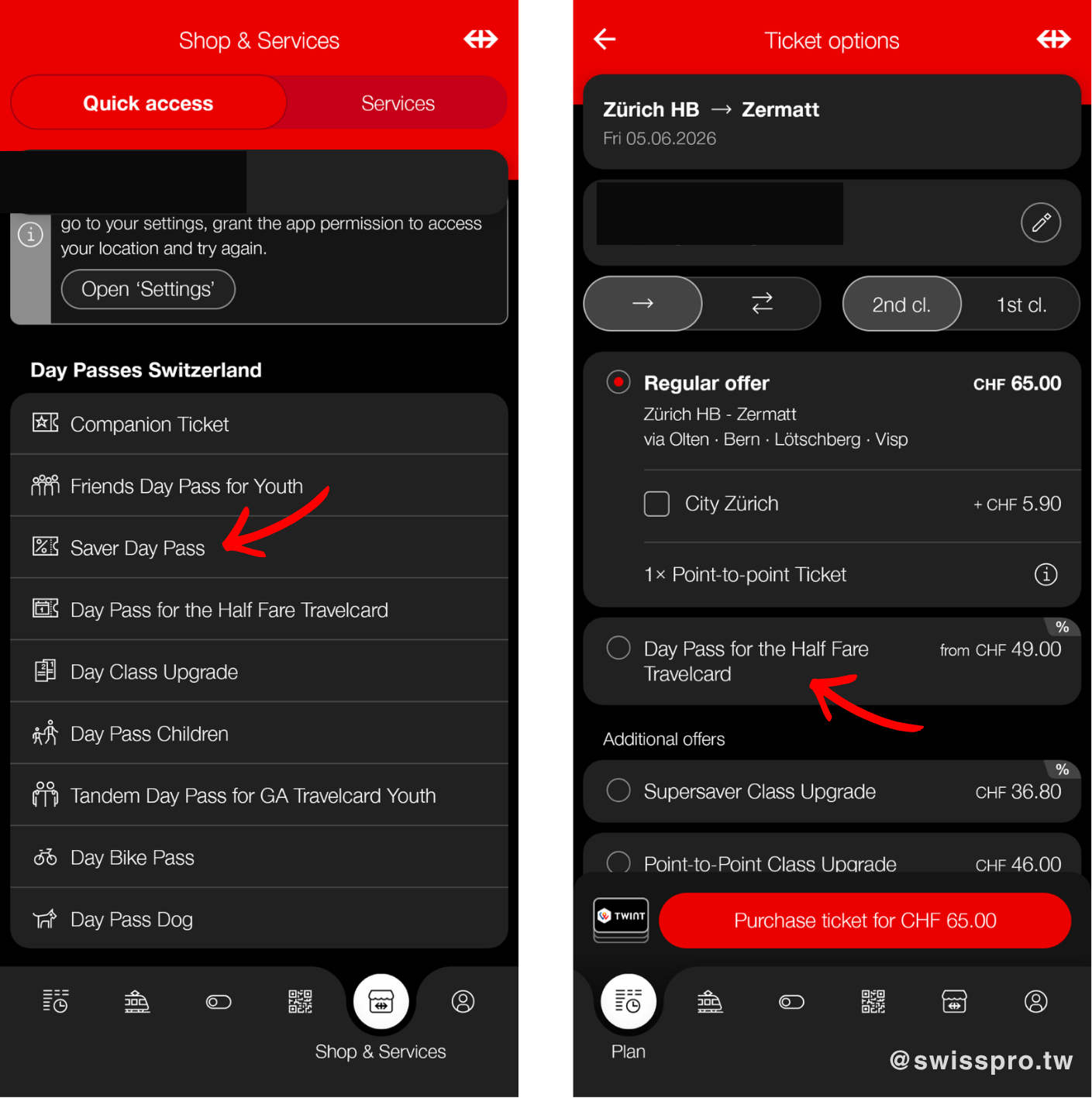Viewport: 1092px width, 1098px height.
Task: Select the Regular offer radio button
Action: [x=618, y=383]
